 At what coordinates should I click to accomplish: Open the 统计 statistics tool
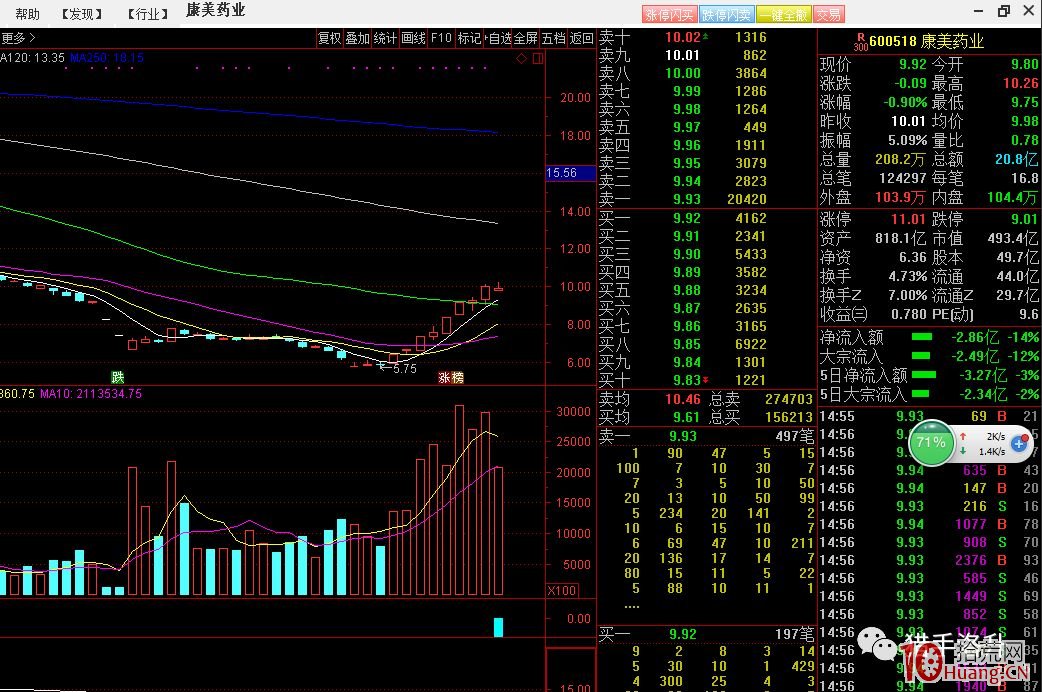coord(385,38)
